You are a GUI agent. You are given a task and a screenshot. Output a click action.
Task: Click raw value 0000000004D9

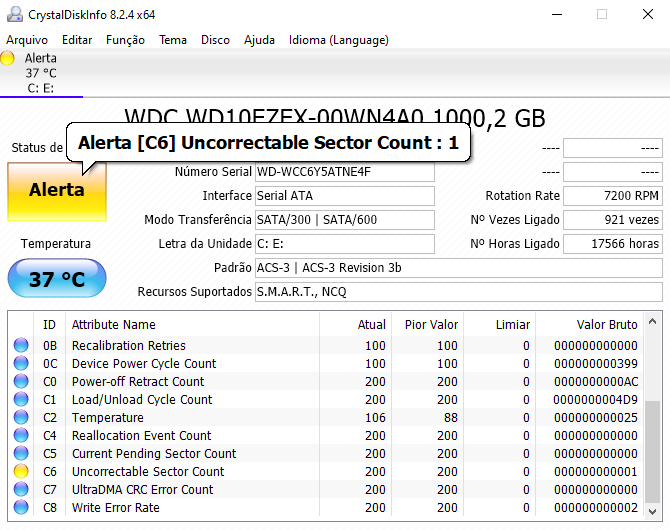[x=596, y=400]
